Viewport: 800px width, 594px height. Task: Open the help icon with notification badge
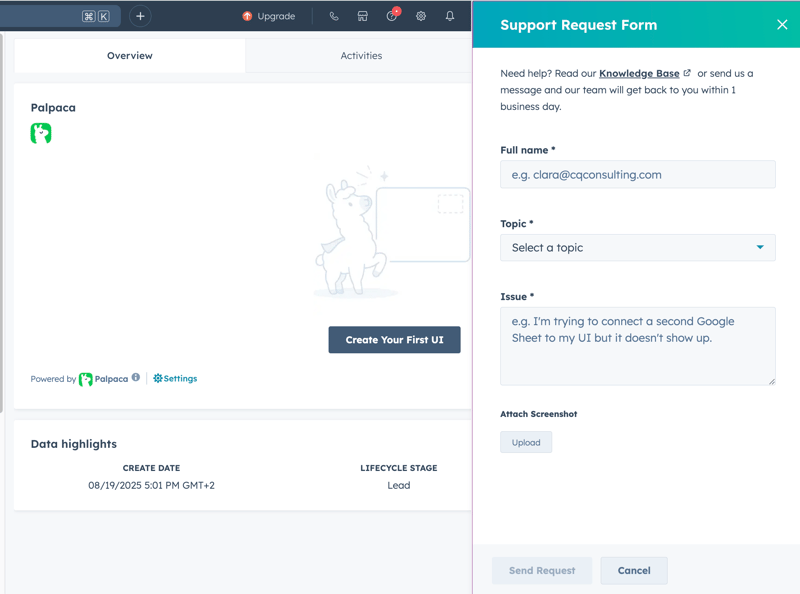(392, 16)
